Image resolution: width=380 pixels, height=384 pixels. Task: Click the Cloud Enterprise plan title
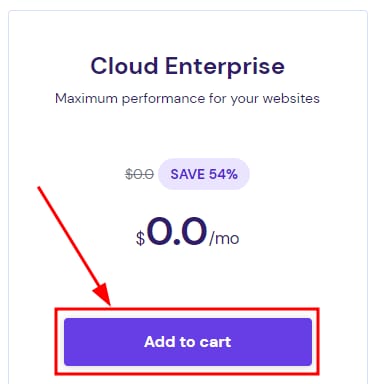point(188,66)
